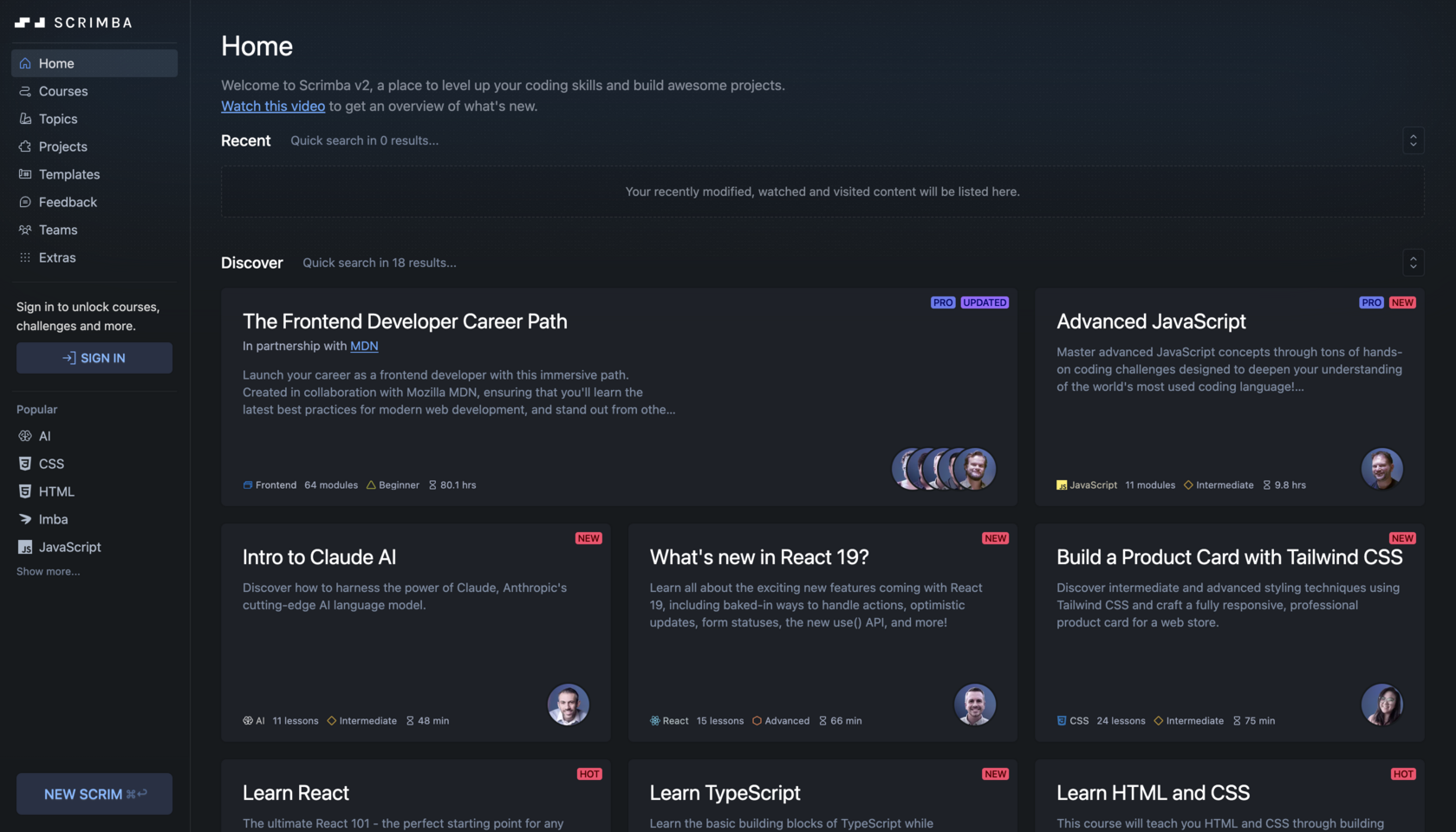Click the SIGN IN button

(94, 358)
